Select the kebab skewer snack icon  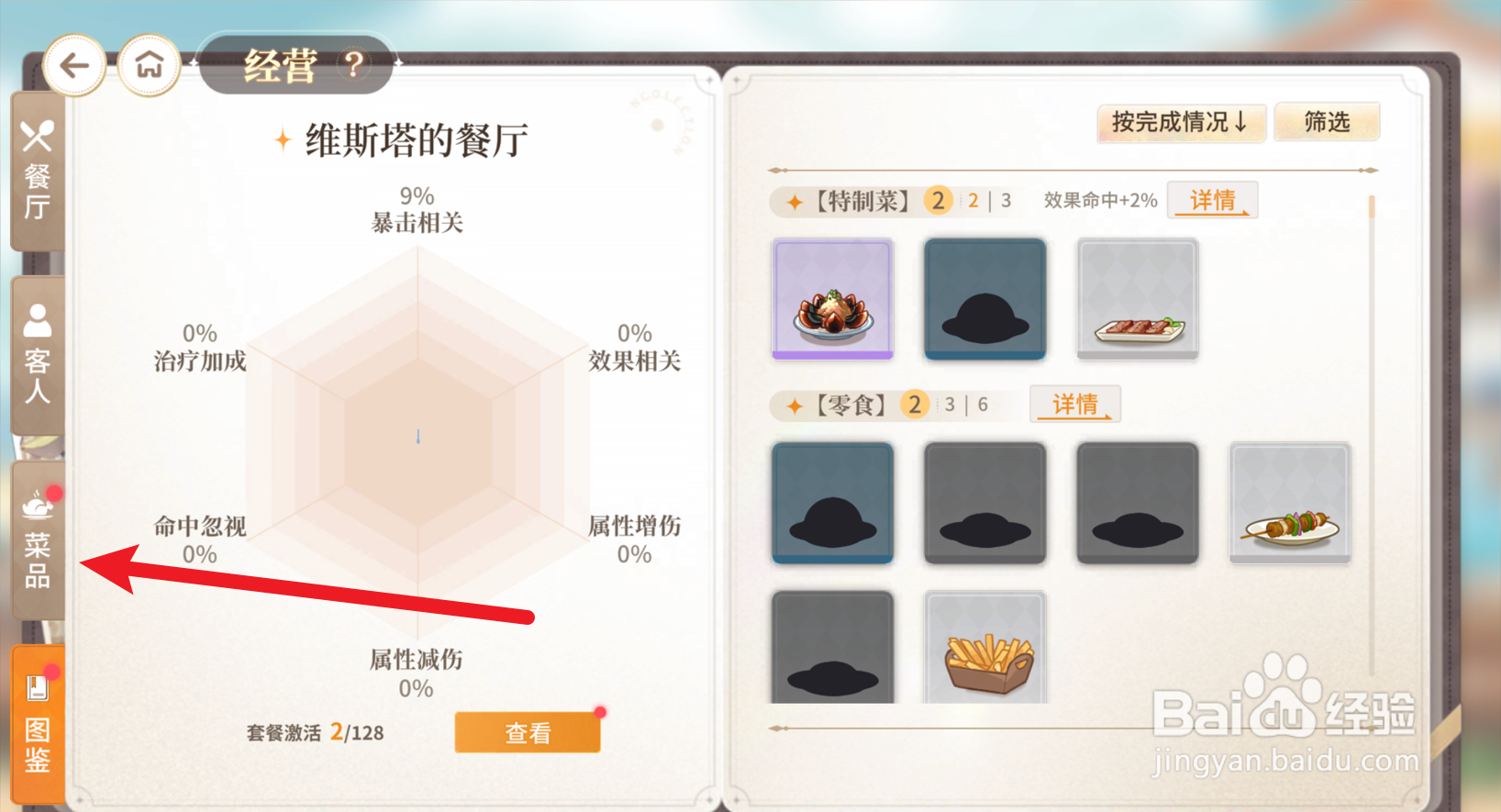[x=1290, y=503]
